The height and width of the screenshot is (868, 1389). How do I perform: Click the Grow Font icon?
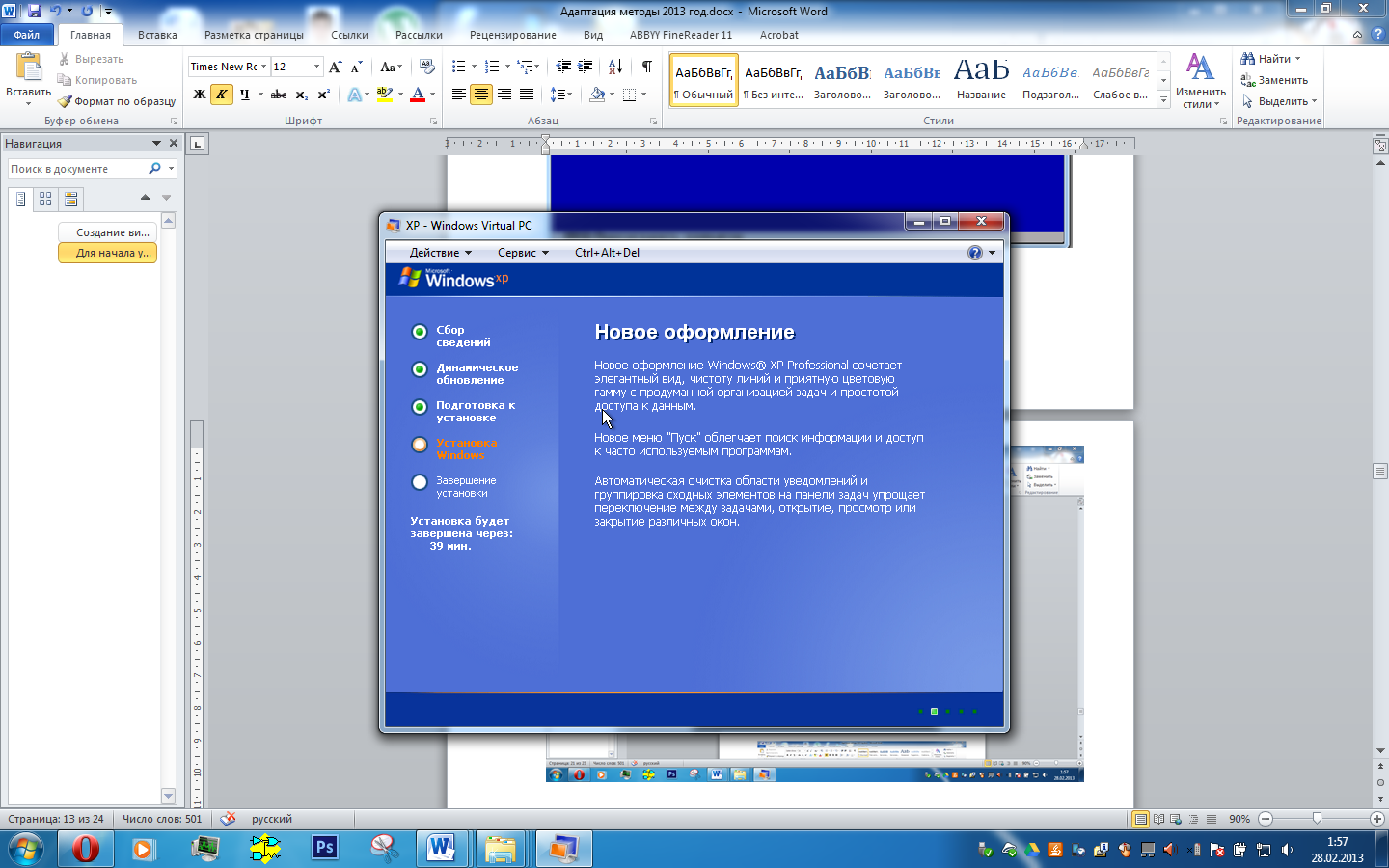click(x=335, y=67)
